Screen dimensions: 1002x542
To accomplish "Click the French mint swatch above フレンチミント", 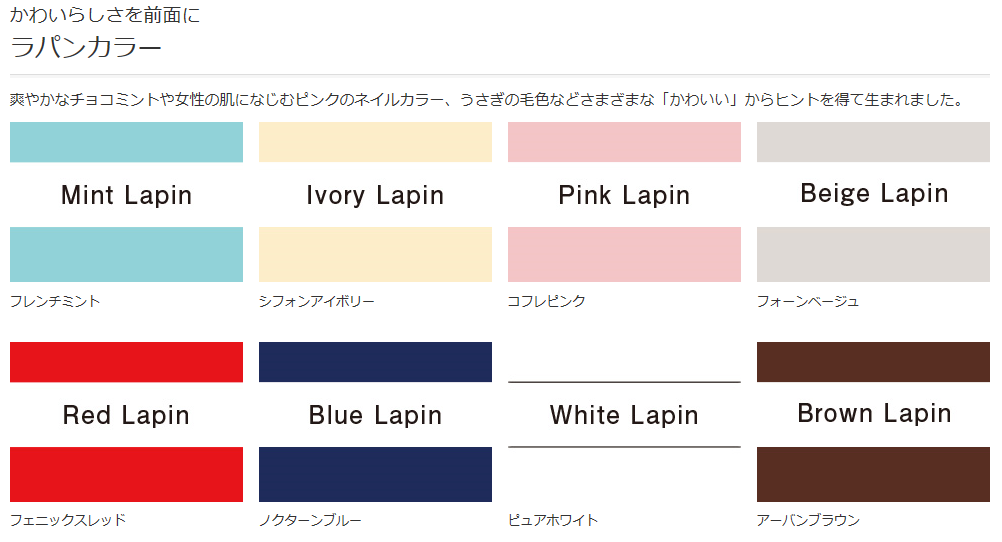I will (127, 254).
